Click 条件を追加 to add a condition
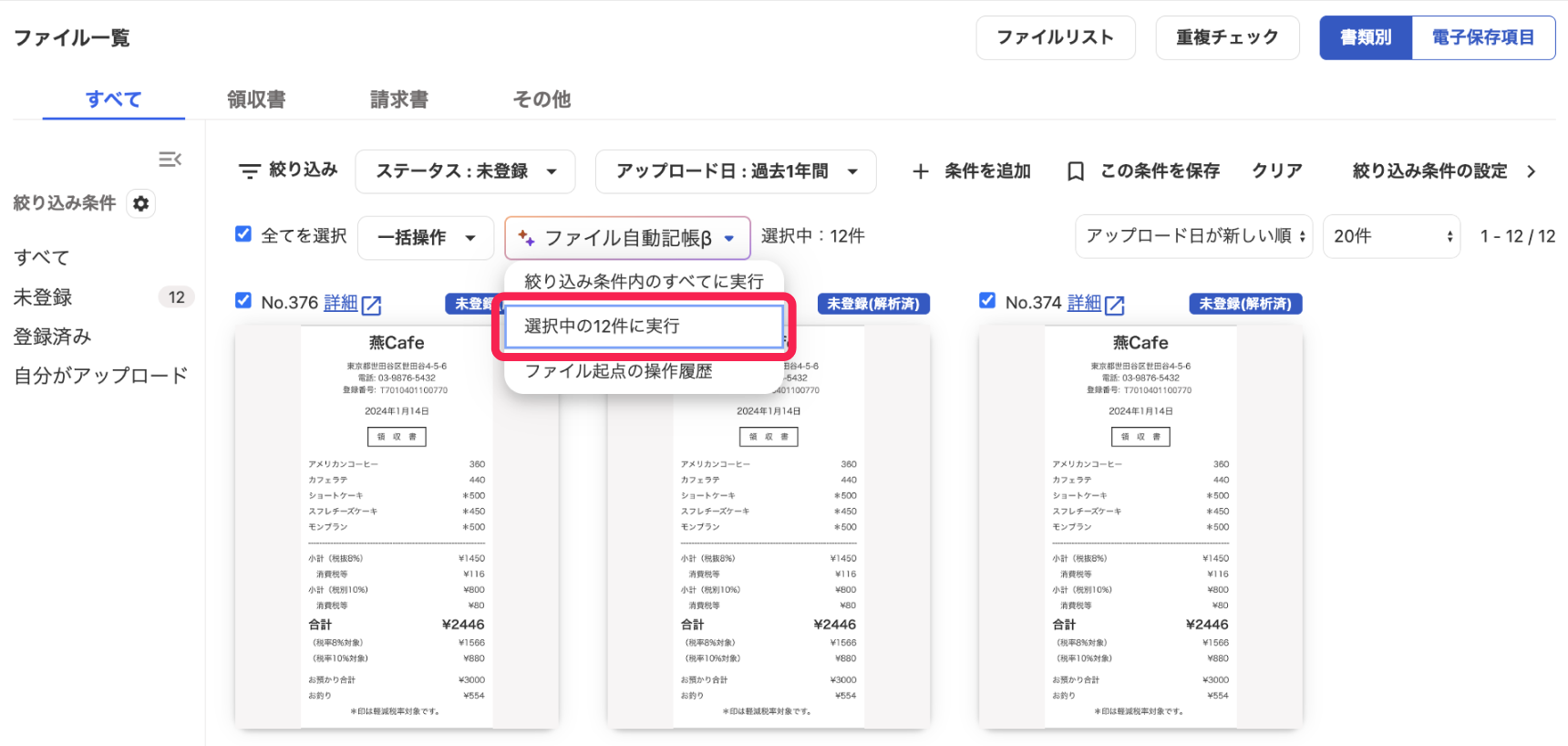The image size is (1568, 746). (x=972, y=171)
